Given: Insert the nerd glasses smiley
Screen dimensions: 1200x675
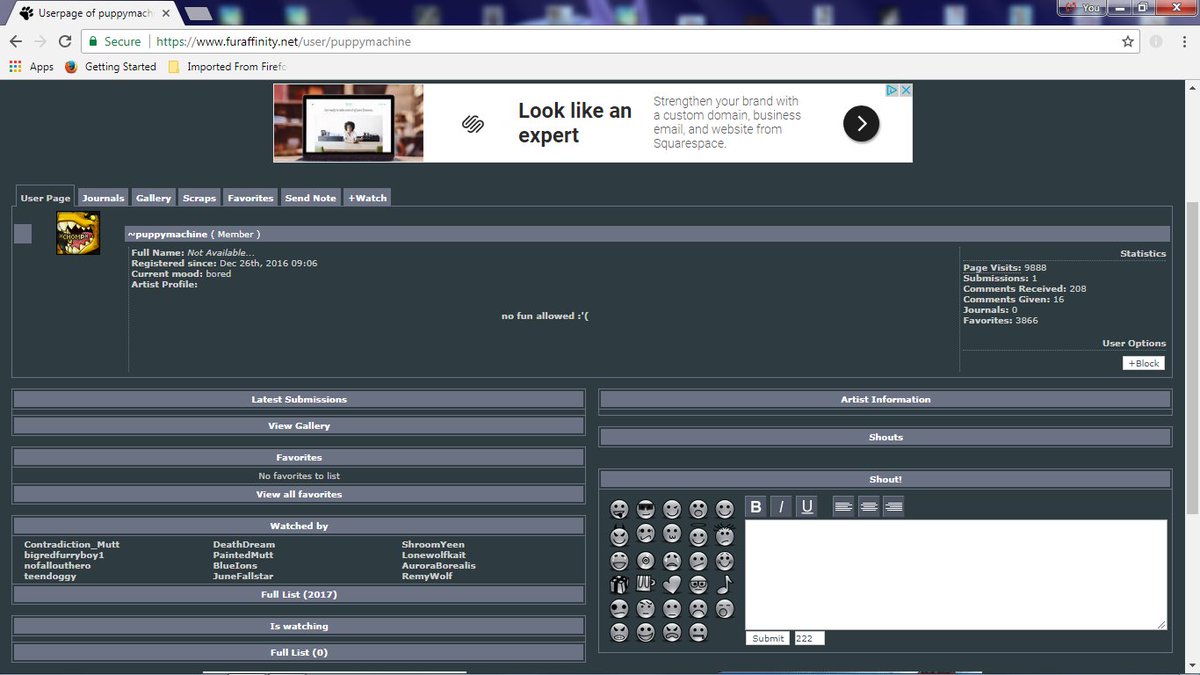Looking at the screenshot, I should pos(698,583).
